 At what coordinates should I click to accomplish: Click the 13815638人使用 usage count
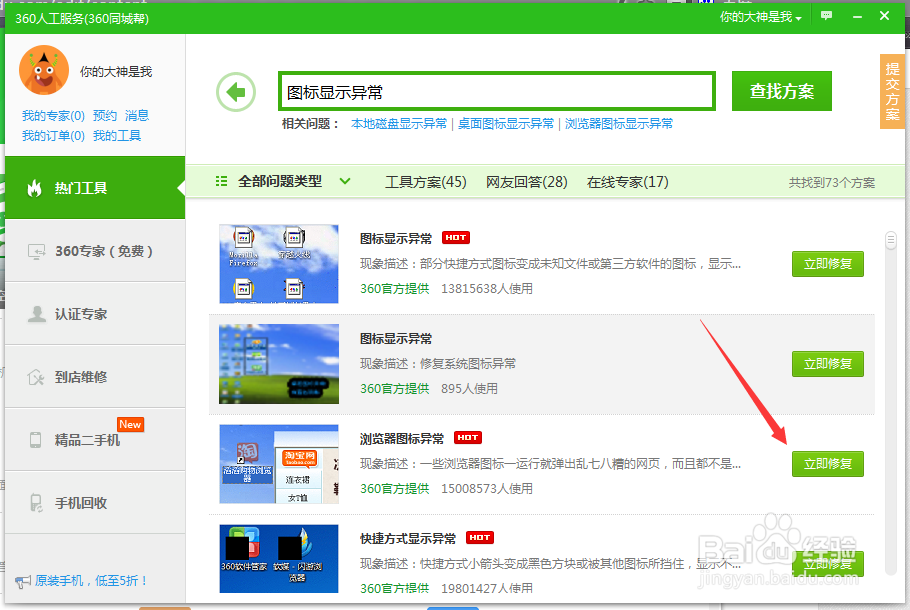(486, 288)
